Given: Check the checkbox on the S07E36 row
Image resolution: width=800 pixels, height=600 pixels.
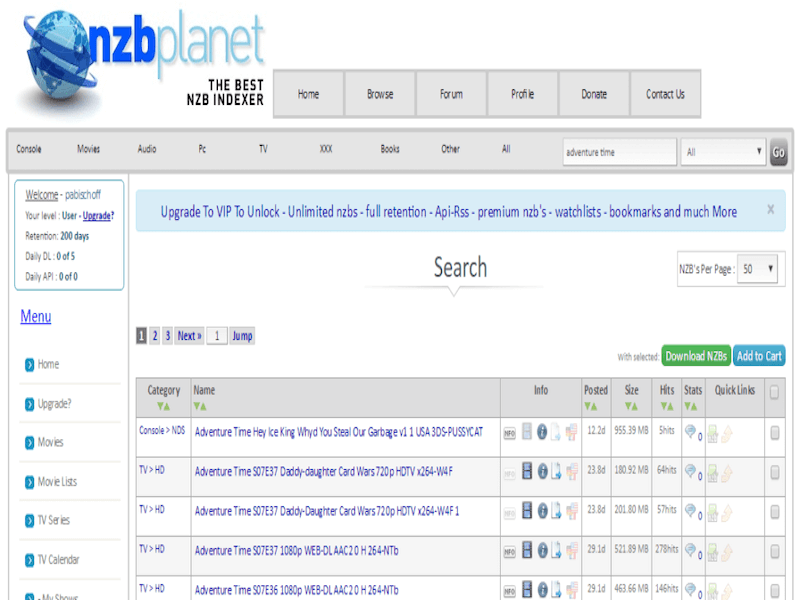Looking at the screenshot, I should 775,588.
